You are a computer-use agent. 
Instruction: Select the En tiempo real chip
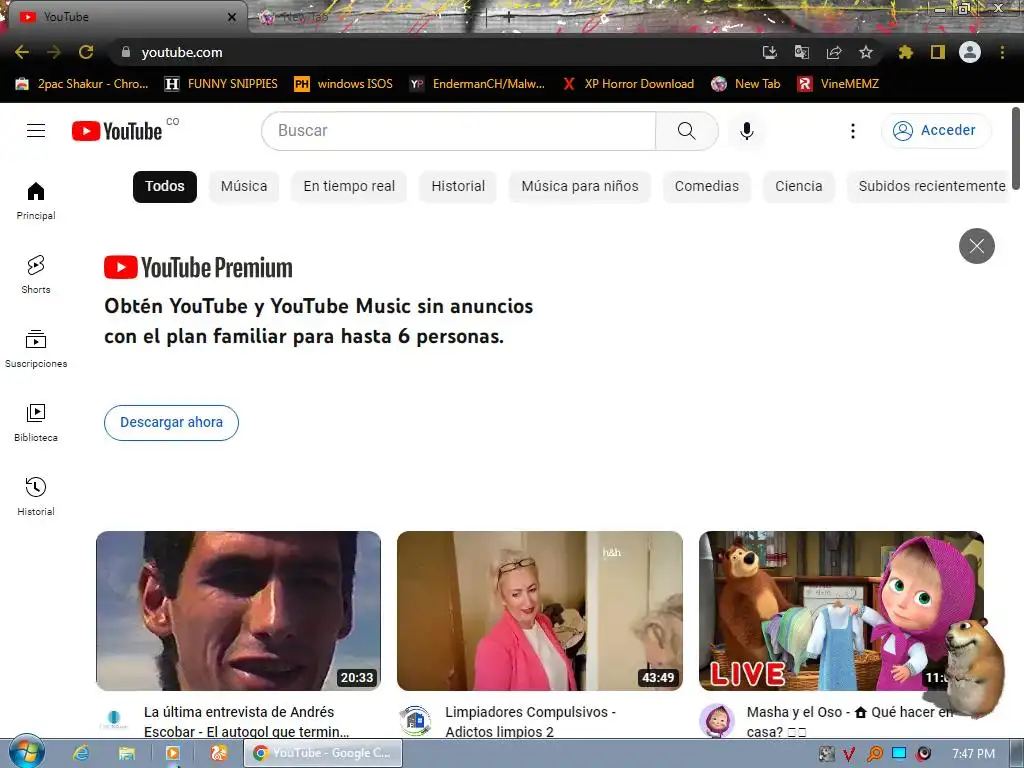pyautogui.click(x=349, y=187)
